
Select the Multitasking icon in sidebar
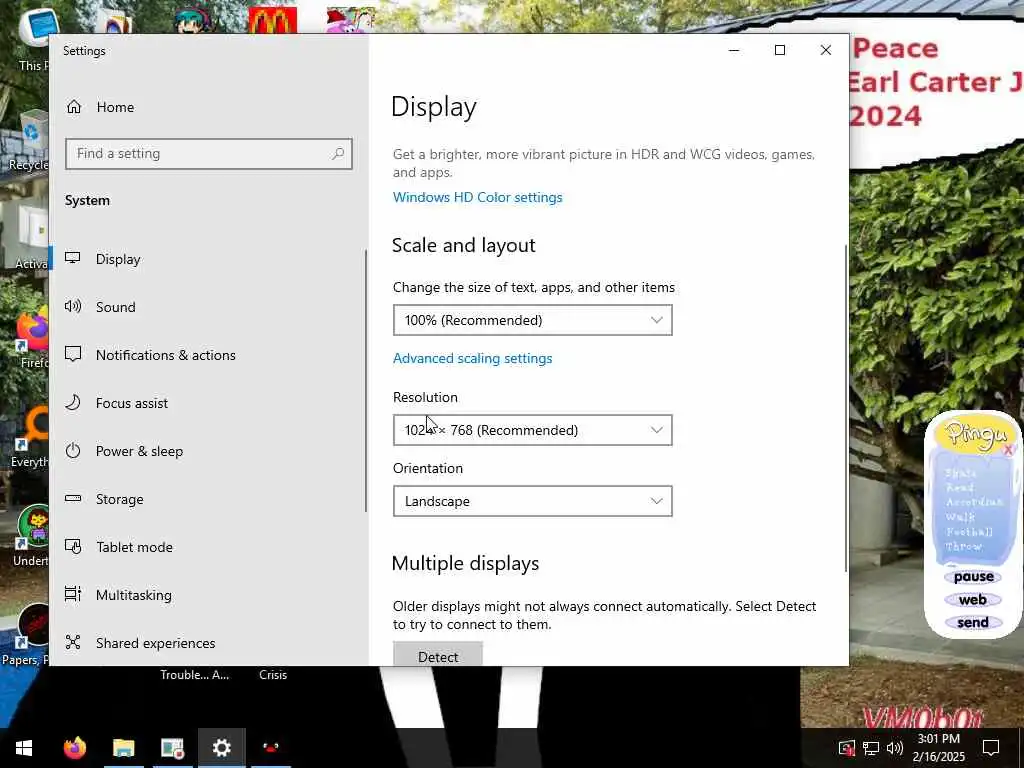coord(73,594)
